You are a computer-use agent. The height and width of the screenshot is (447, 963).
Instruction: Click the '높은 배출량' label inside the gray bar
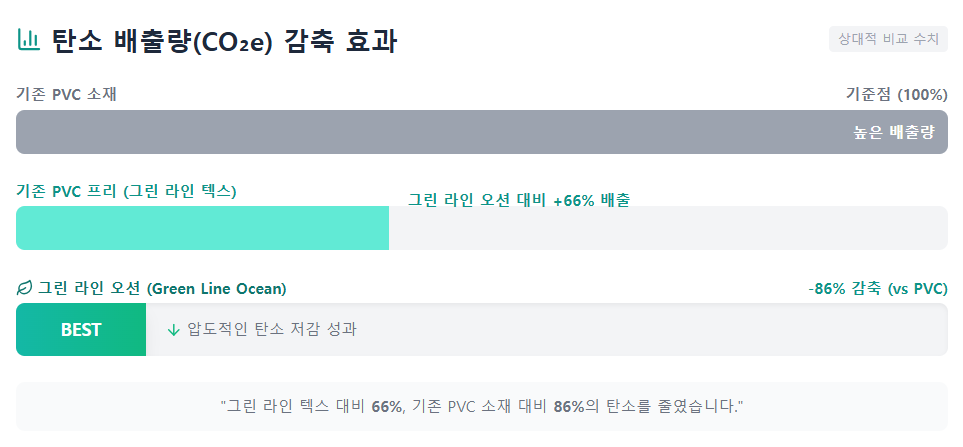pyautogui.click(x=893, y=132)
